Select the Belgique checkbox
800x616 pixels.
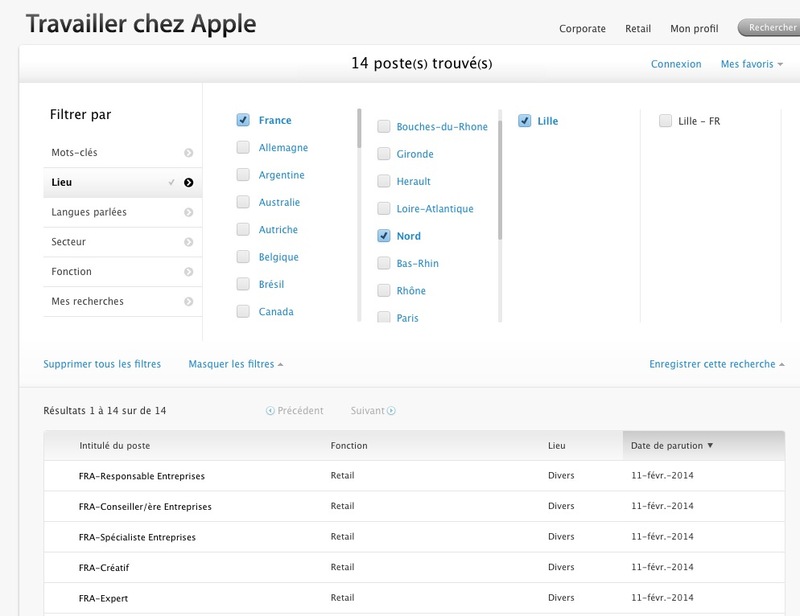[243, 257]
